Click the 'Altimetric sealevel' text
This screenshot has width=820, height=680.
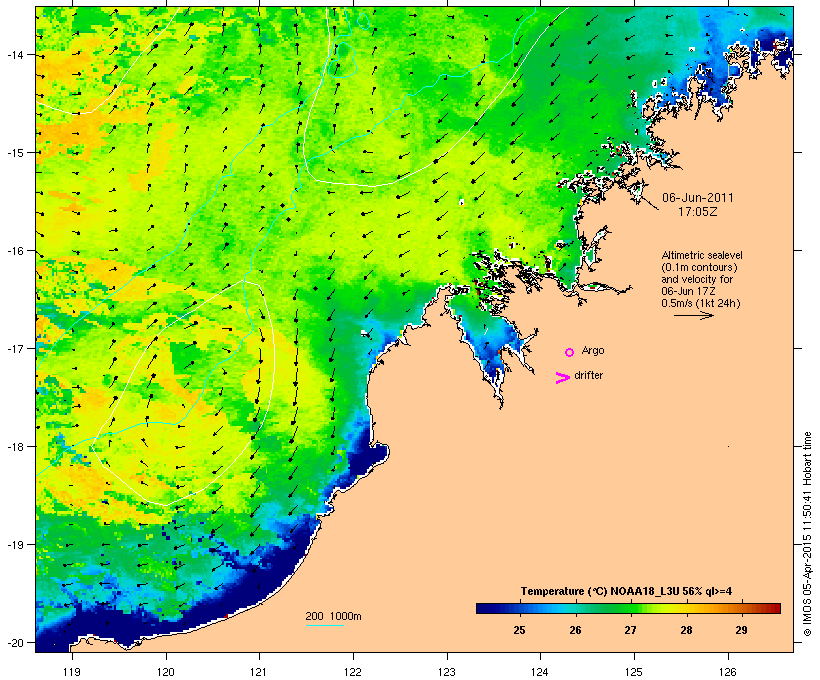(x=702, y=255)
